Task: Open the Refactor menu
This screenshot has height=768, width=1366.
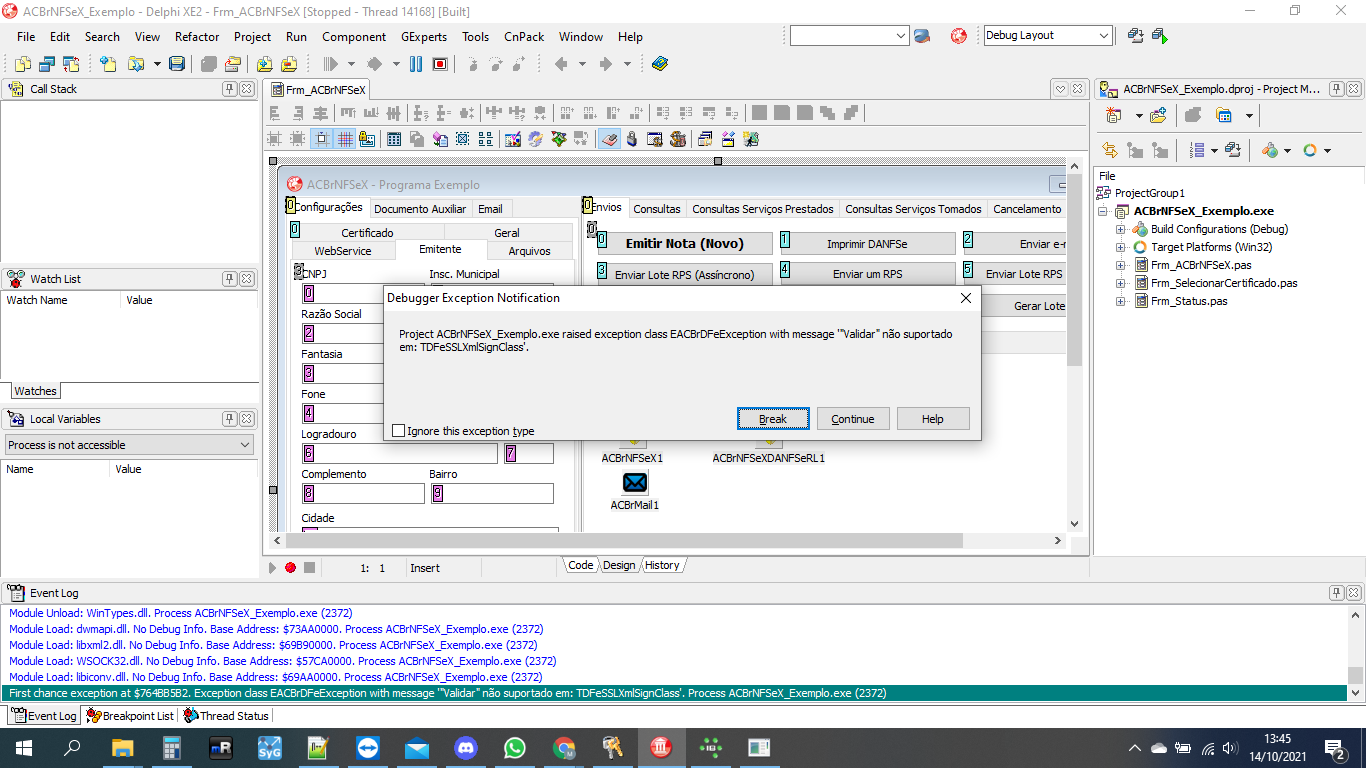Action: [x=197, y=37]
